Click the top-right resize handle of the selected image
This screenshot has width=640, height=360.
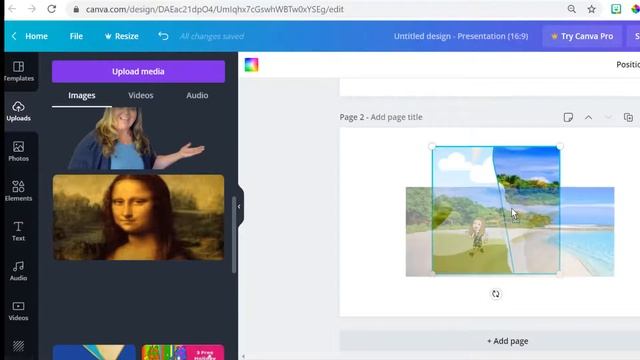(560, 146)
